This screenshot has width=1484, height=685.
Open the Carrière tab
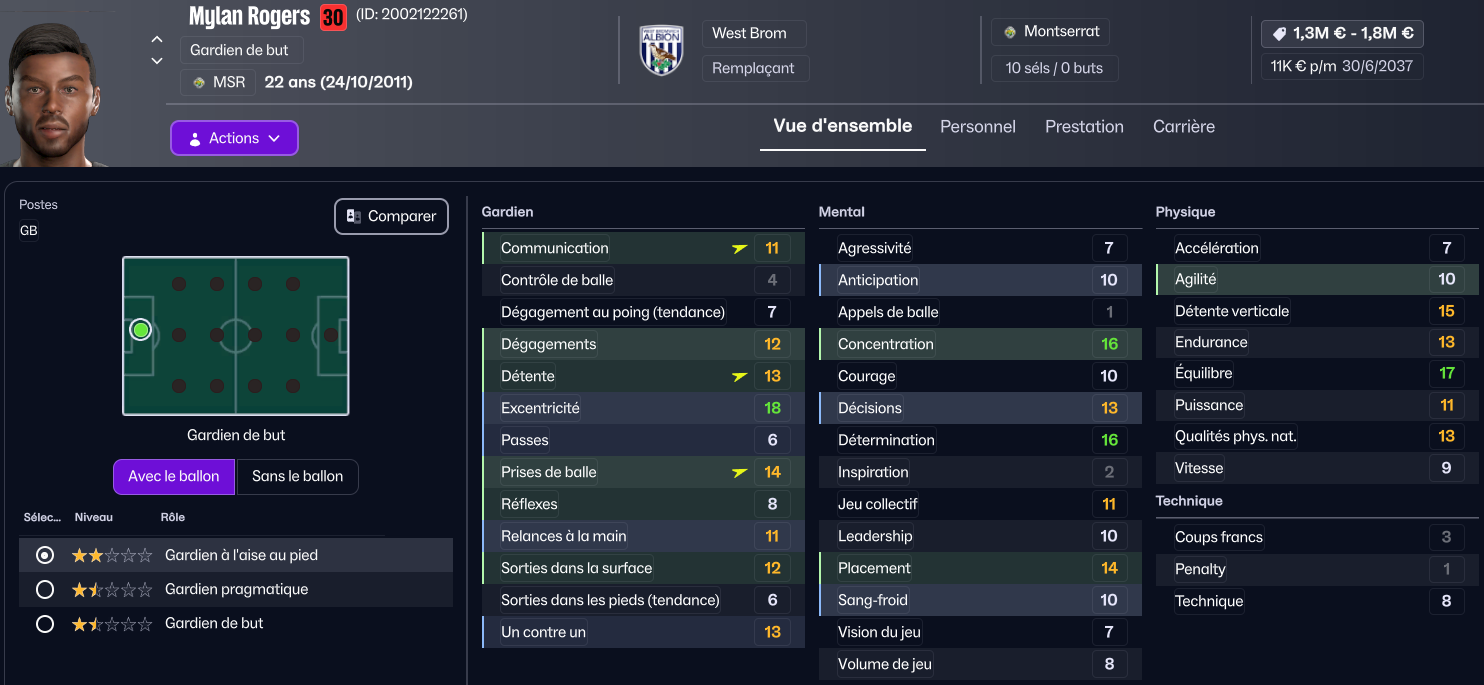1184,127
